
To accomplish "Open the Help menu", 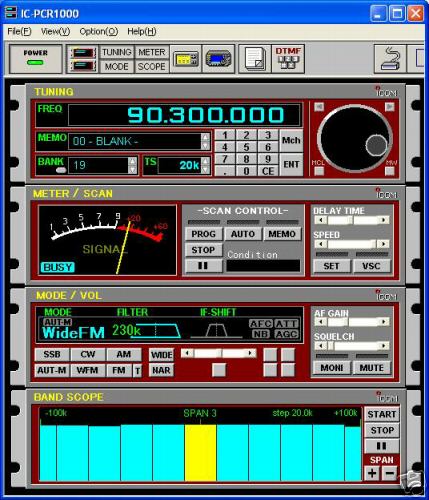I will pyautogui.click(x=142, y=32).
